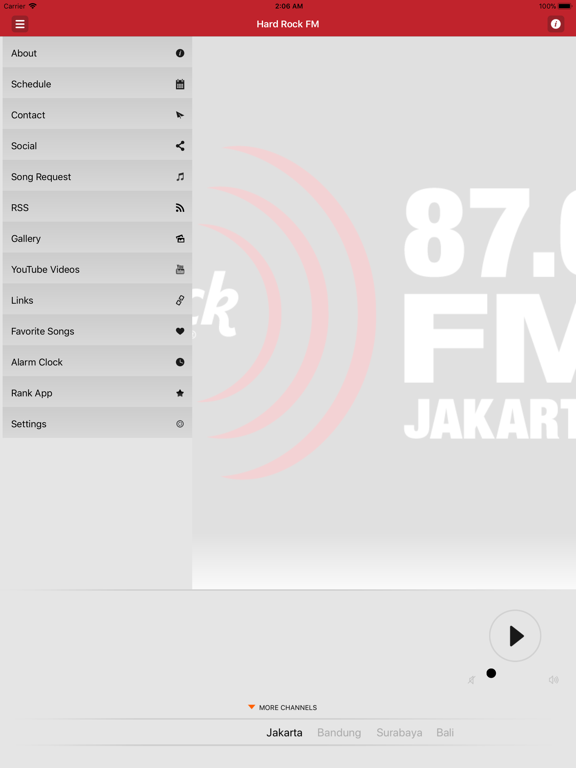Viewport: 576px width, 768px height.
Task: Click the MORE CHANNELS label
Action: (288, 707)
